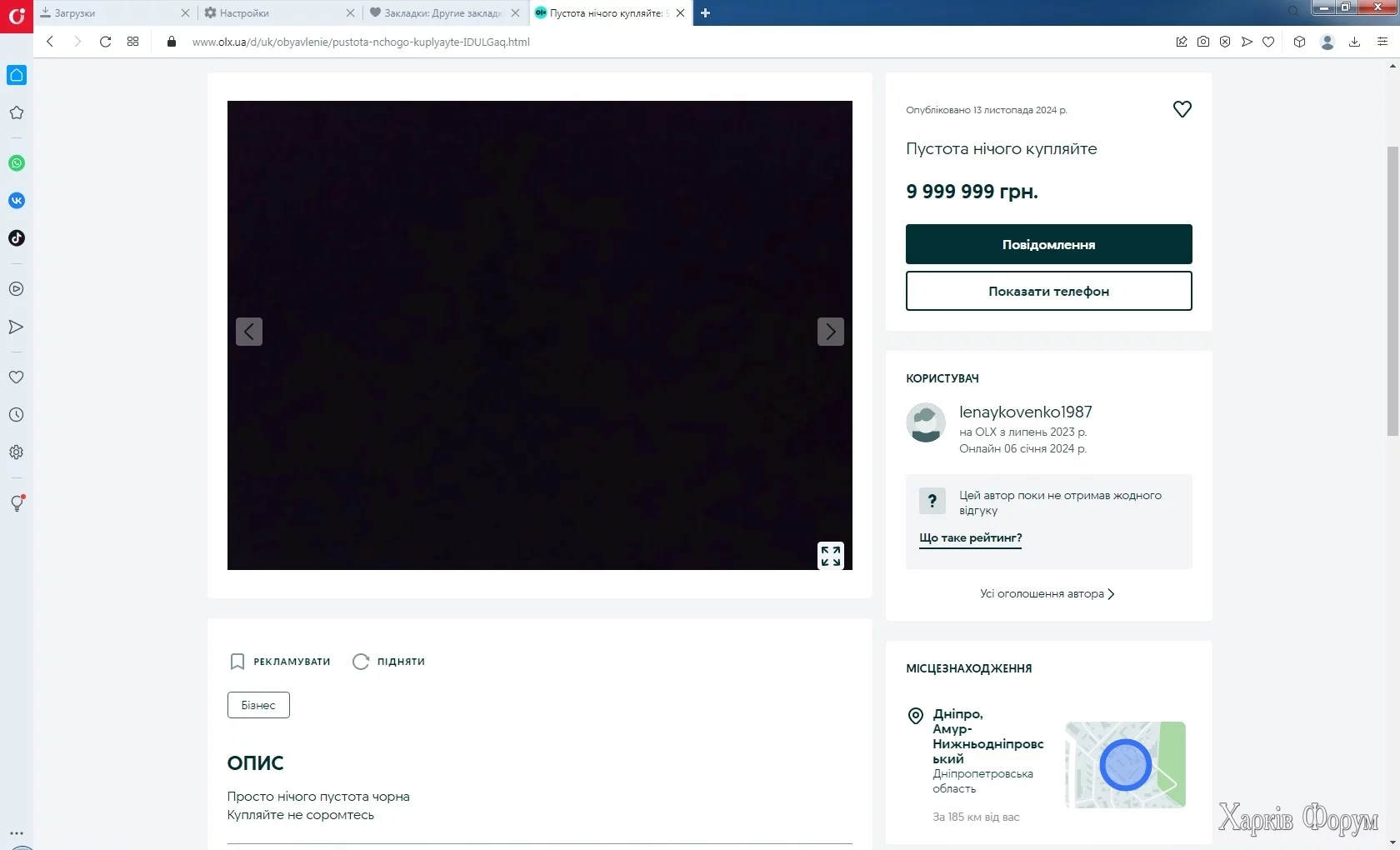Image resolution: width=1400 pixels, height=850 pixels.
Task: Open the ad blocker shield icon
Action: 1225,42
